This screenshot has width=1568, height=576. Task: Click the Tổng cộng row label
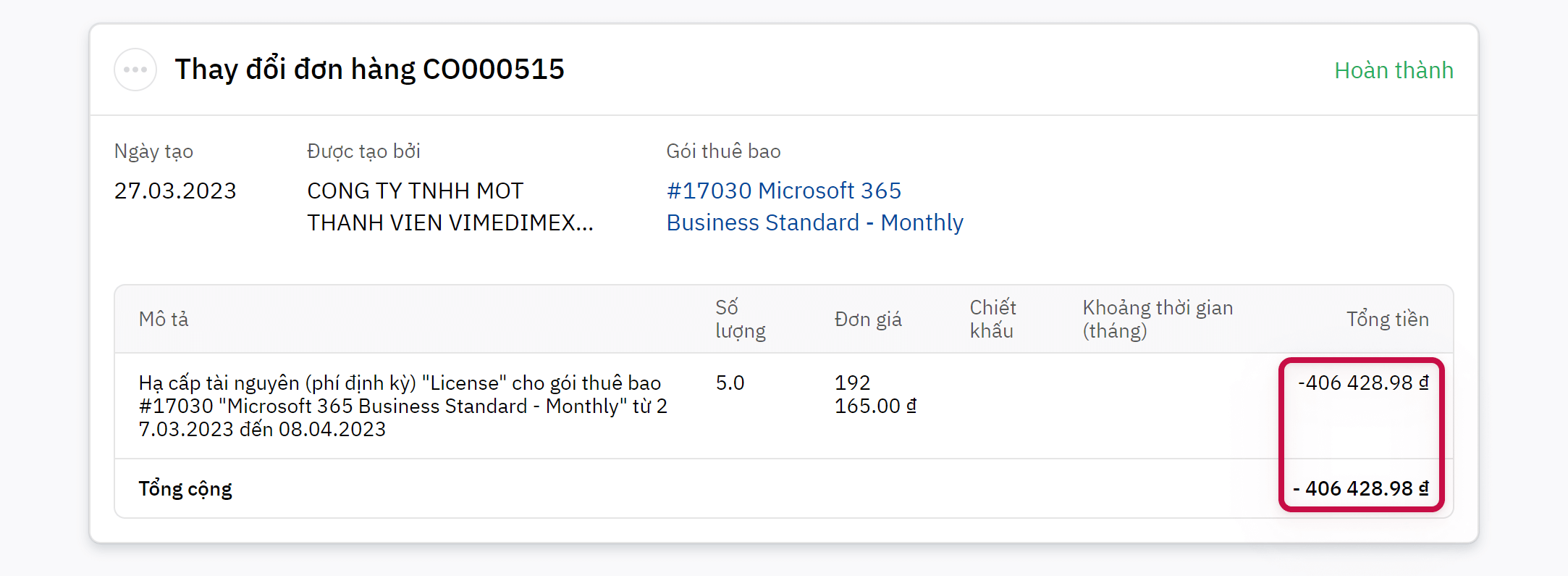pos(185,489)
